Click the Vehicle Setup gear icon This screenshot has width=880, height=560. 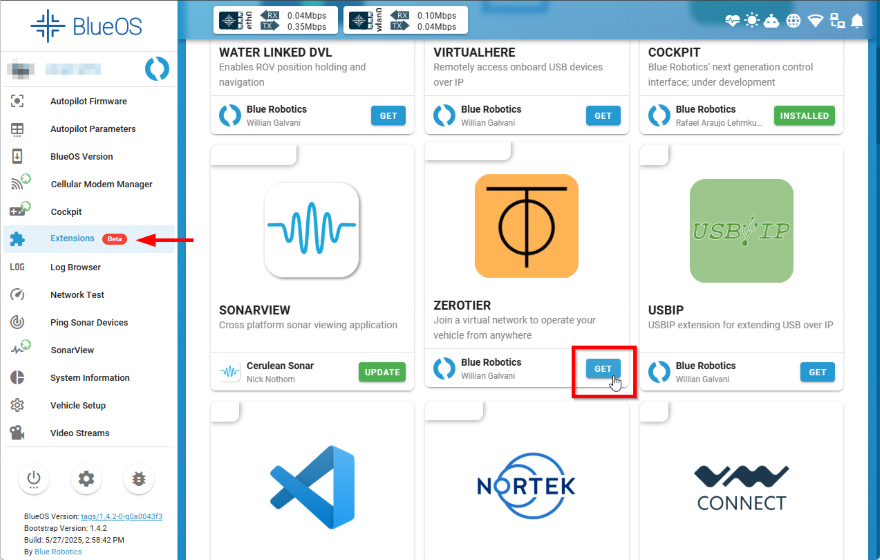point(17,405)
